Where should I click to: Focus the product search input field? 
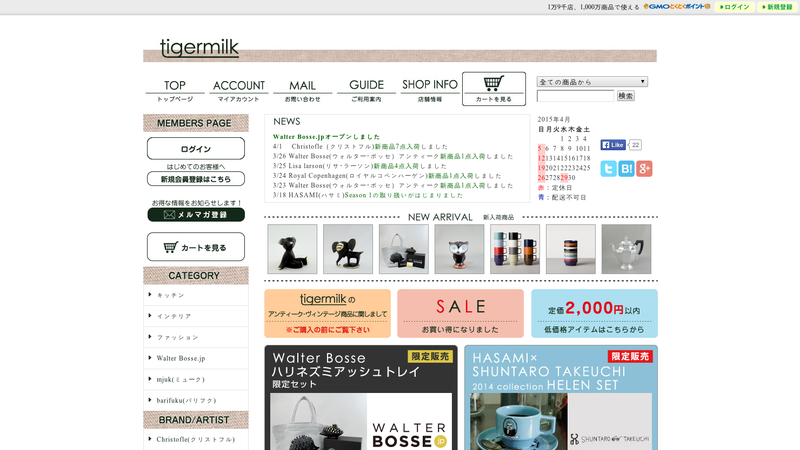pos(576,96)
